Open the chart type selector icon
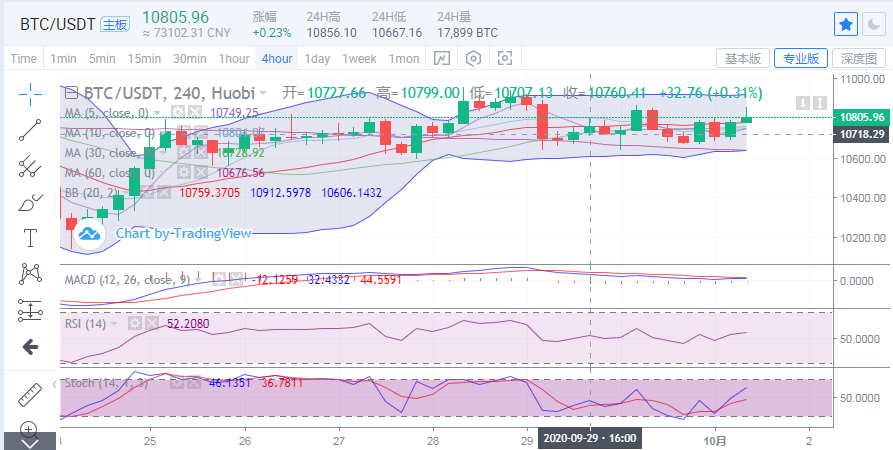 [442, 58]
